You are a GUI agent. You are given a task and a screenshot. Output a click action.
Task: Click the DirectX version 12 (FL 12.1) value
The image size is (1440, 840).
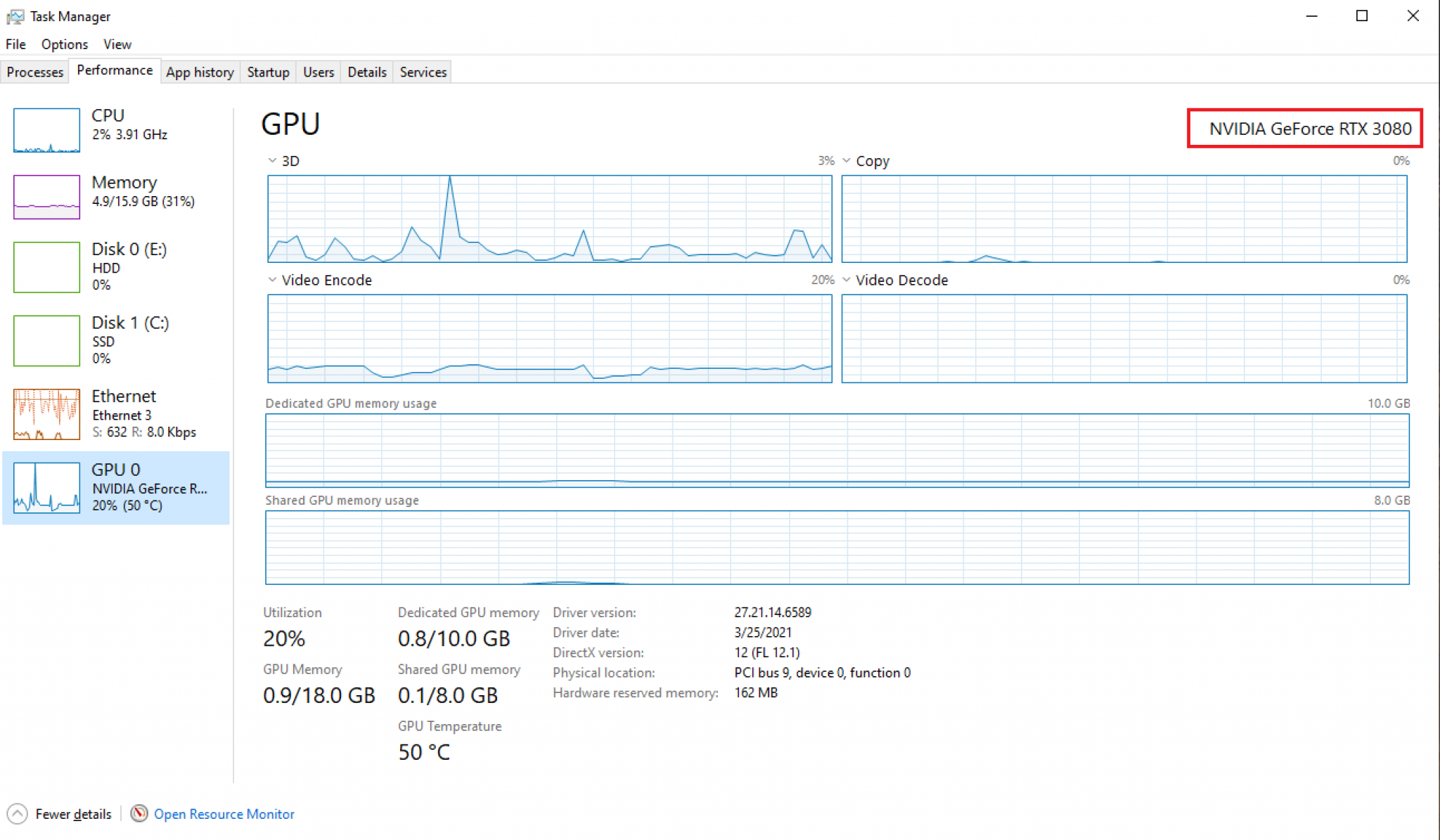click(x=767, y=652)
